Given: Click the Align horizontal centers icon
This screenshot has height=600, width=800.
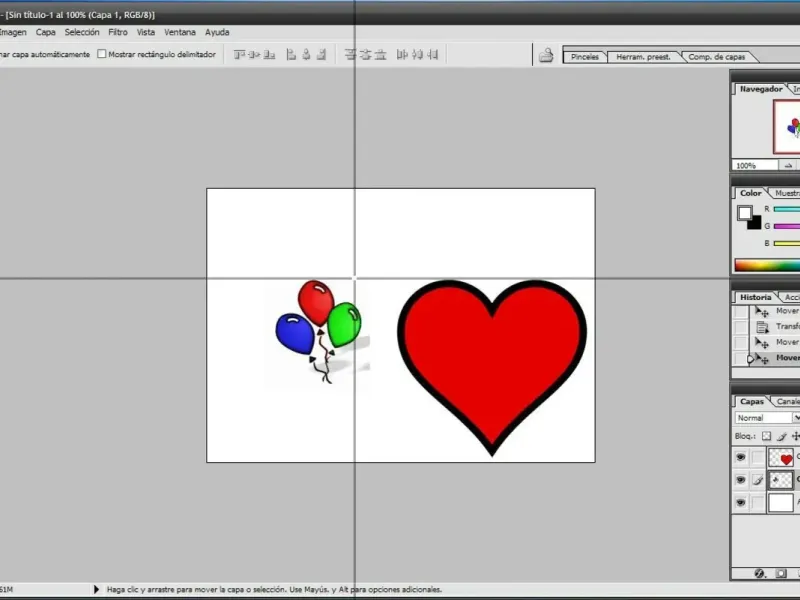Looking at the screenshot, I should [306, 54].
